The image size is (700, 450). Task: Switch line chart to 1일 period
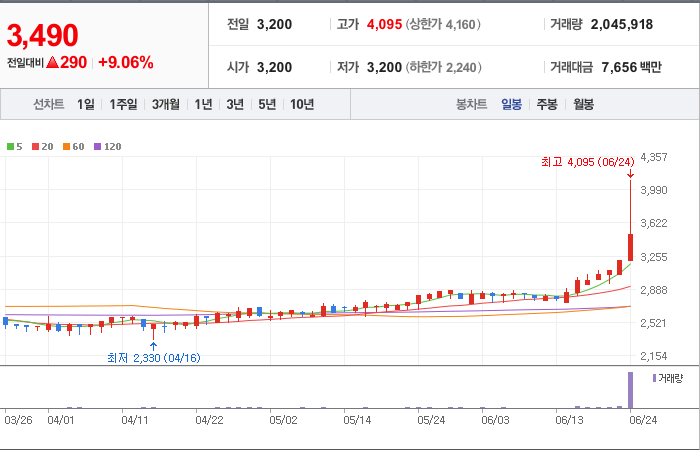pos(86,104)
